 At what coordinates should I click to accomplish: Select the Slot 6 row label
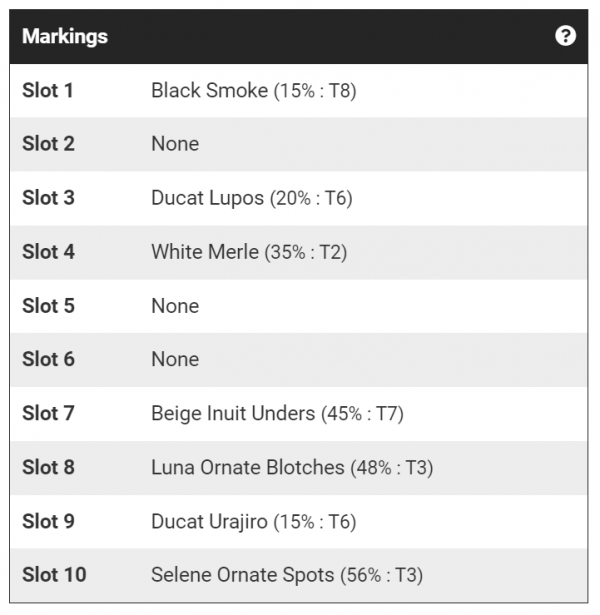(x=48, y=359)
